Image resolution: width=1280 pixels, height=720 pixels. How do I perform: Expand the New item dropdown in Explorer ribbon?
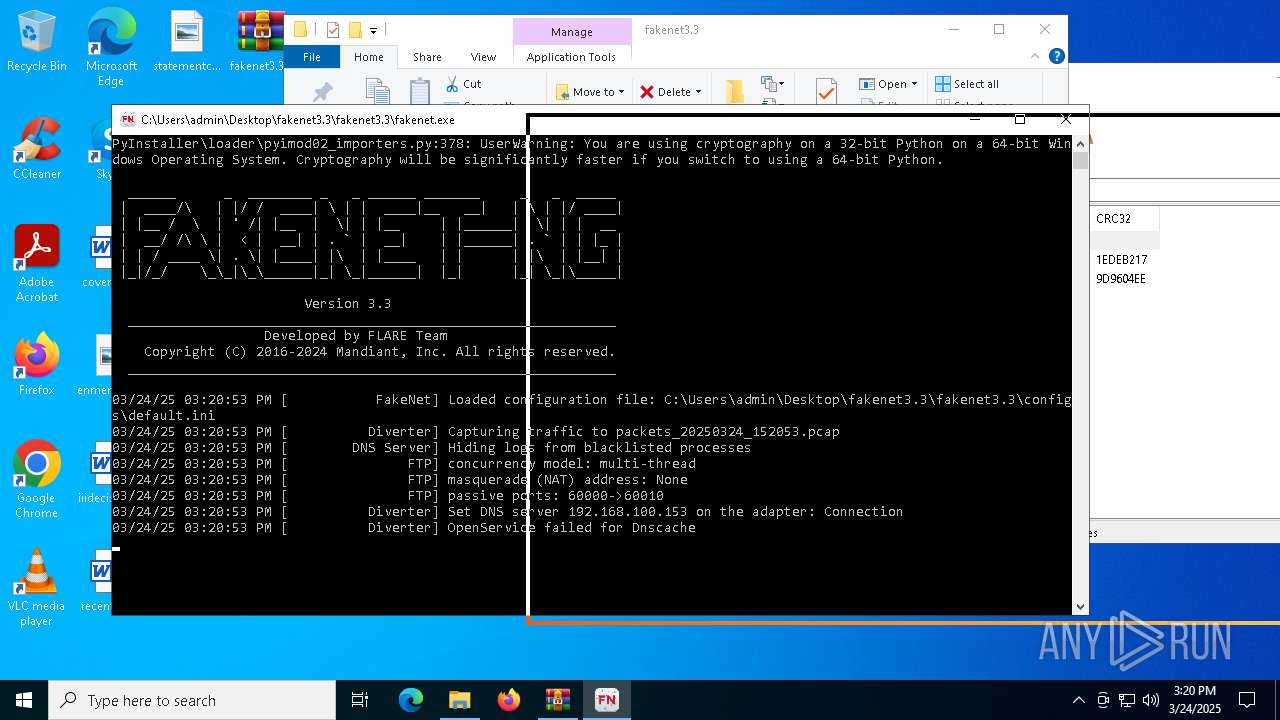772,85
